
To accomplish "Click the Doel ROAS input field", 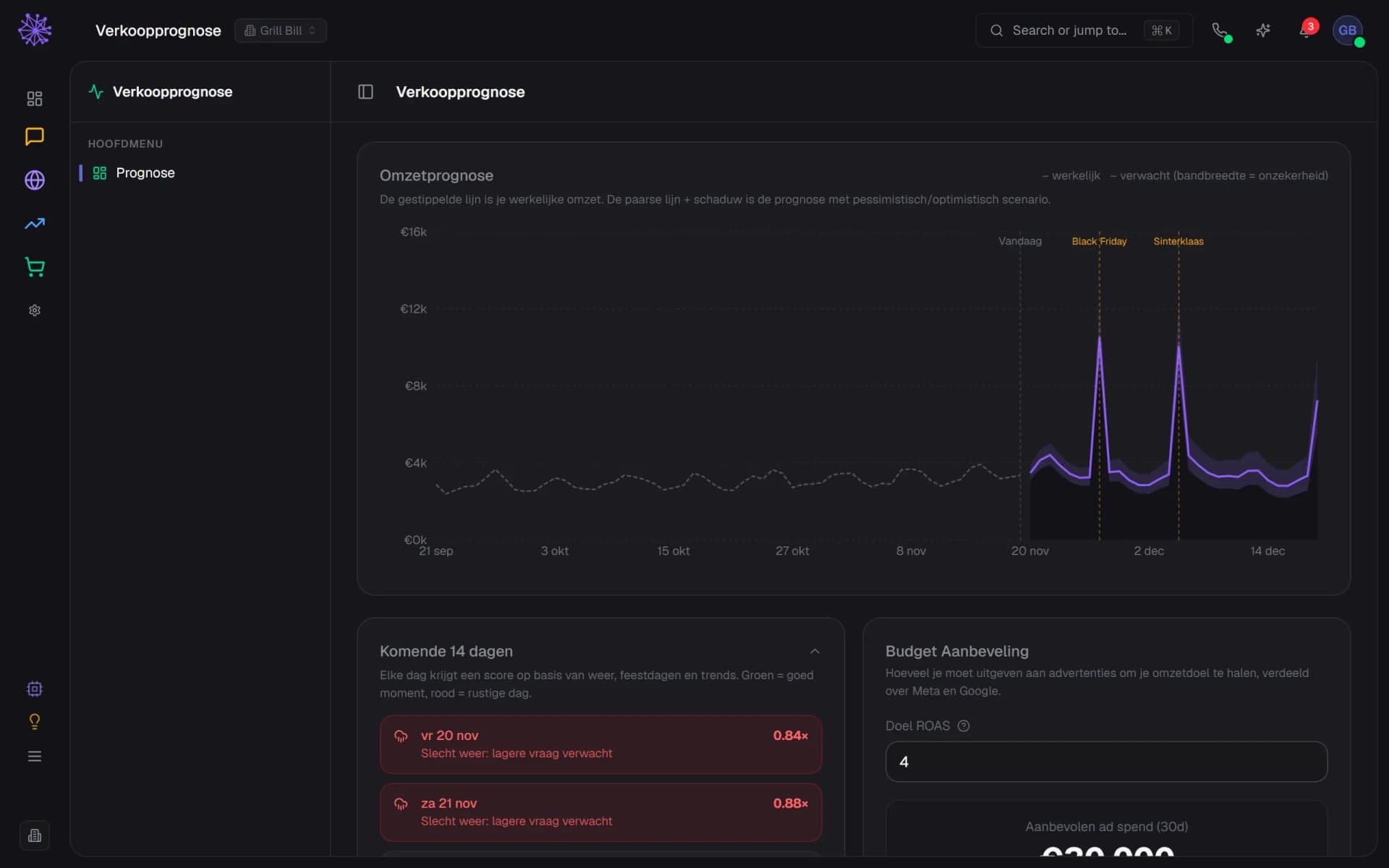I will (x=1106, y=762).
